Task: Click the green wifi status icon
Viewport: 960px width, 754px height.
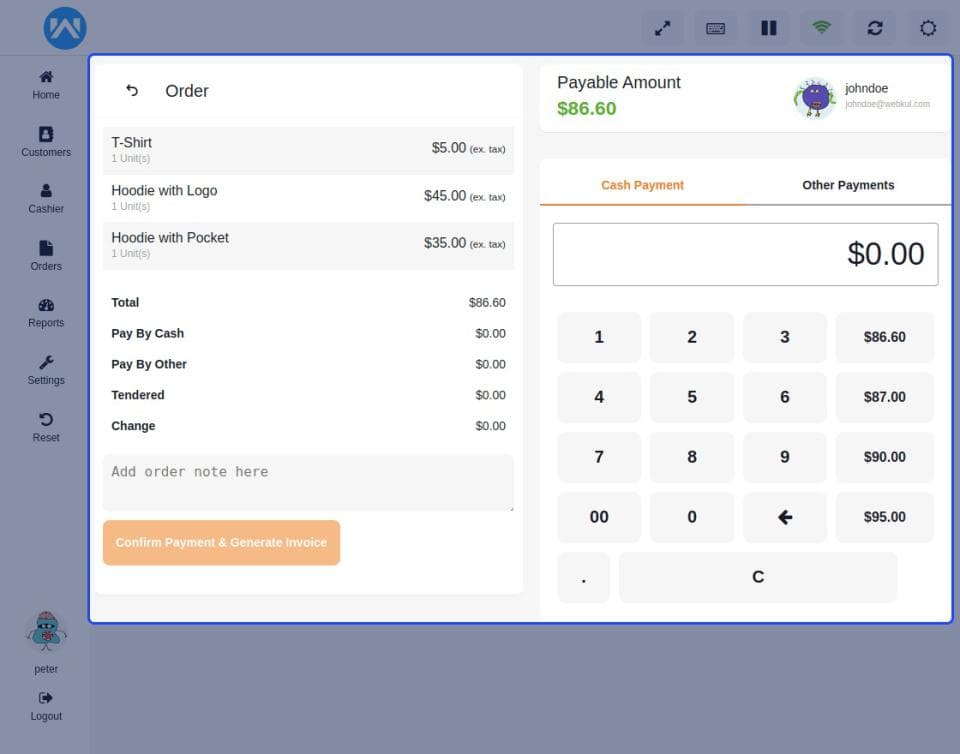Action: pyautogui.click(x=822, y=28)
